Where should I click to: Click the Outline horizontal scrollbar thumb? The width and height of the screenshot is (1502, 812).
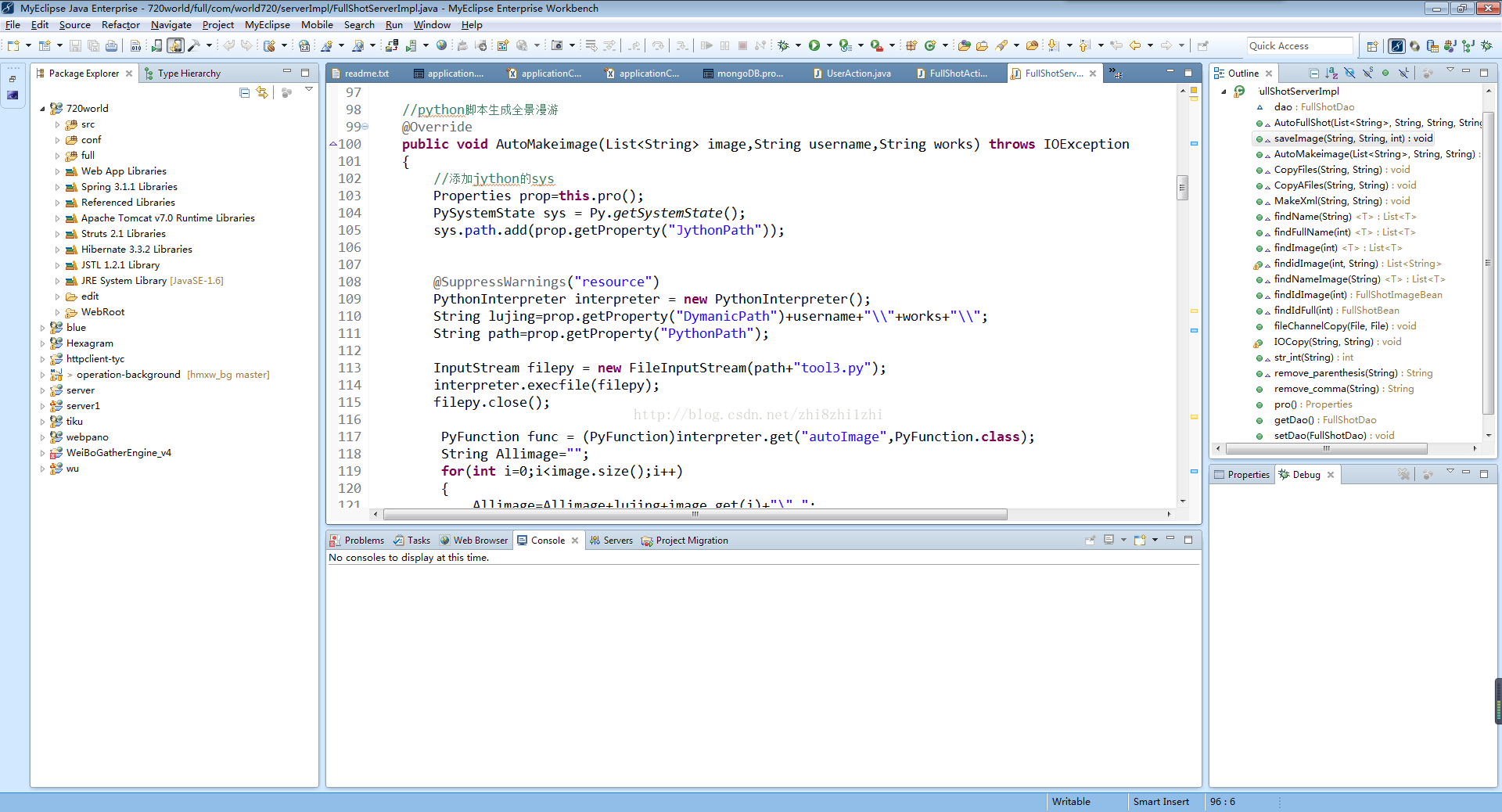pyautogui.click(x=1327, y=448)
